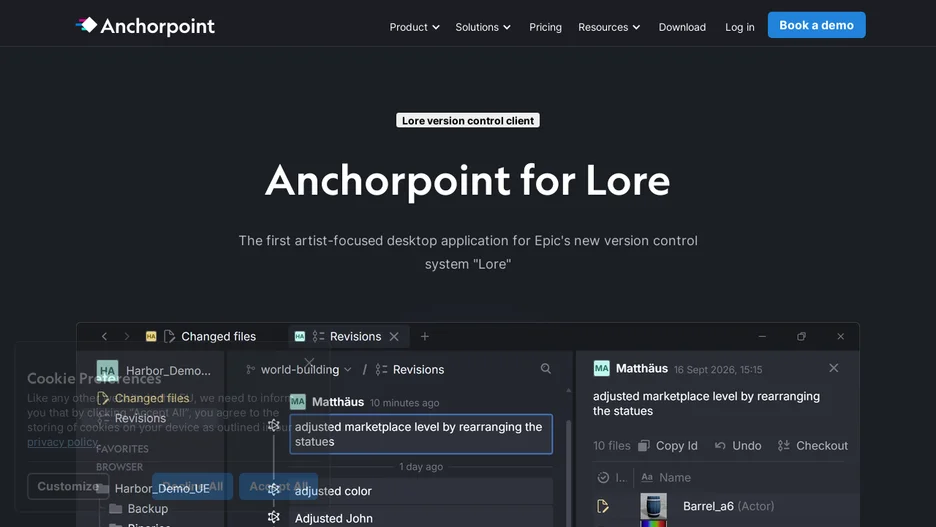Open the world-building branch dropdown
936x527 pixels.
299,369
